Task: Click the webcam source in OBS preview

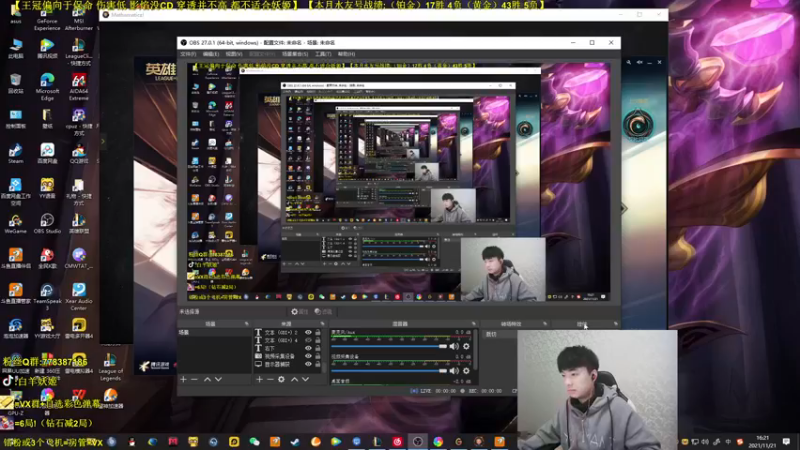Action: point(503,269)
